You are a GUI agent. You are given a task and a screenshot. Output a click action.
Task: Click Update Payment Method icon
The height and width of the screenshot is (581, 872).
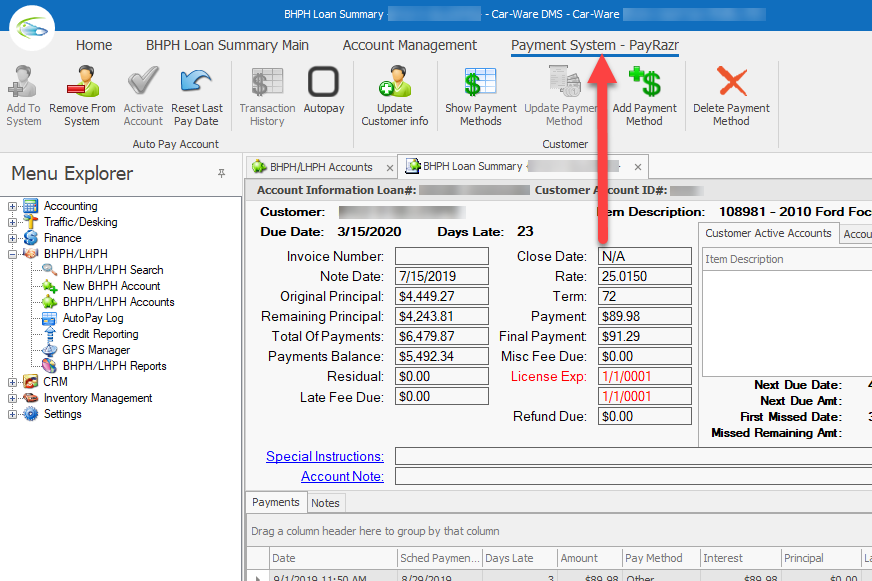point(564,81)
